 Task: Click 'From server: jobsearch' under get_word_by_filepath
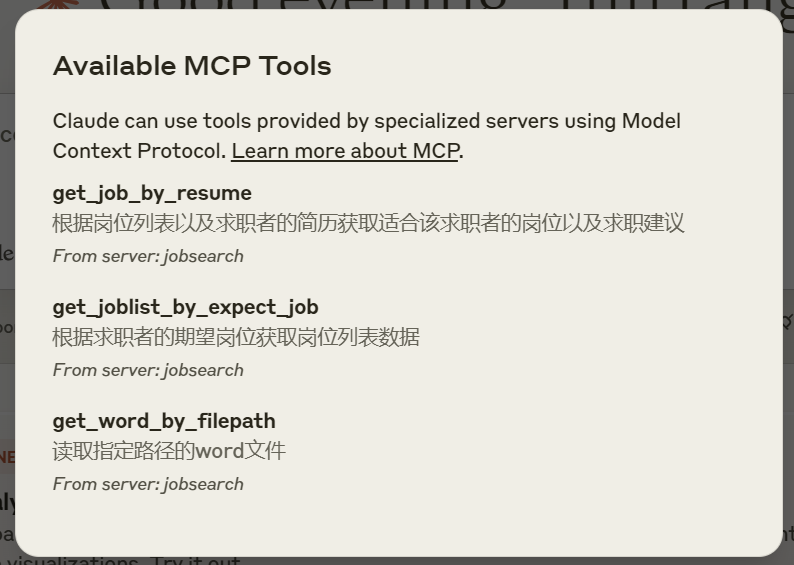(148, 484)
